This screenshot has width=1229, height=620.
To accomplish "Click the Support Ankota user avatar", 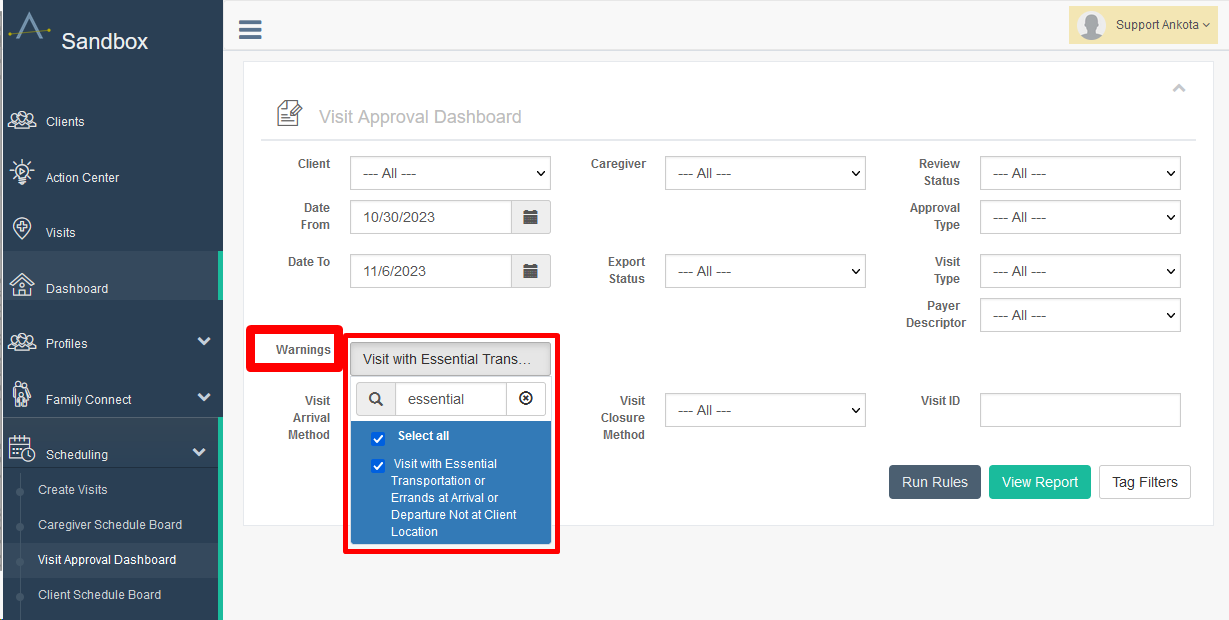I will 1092,26.
